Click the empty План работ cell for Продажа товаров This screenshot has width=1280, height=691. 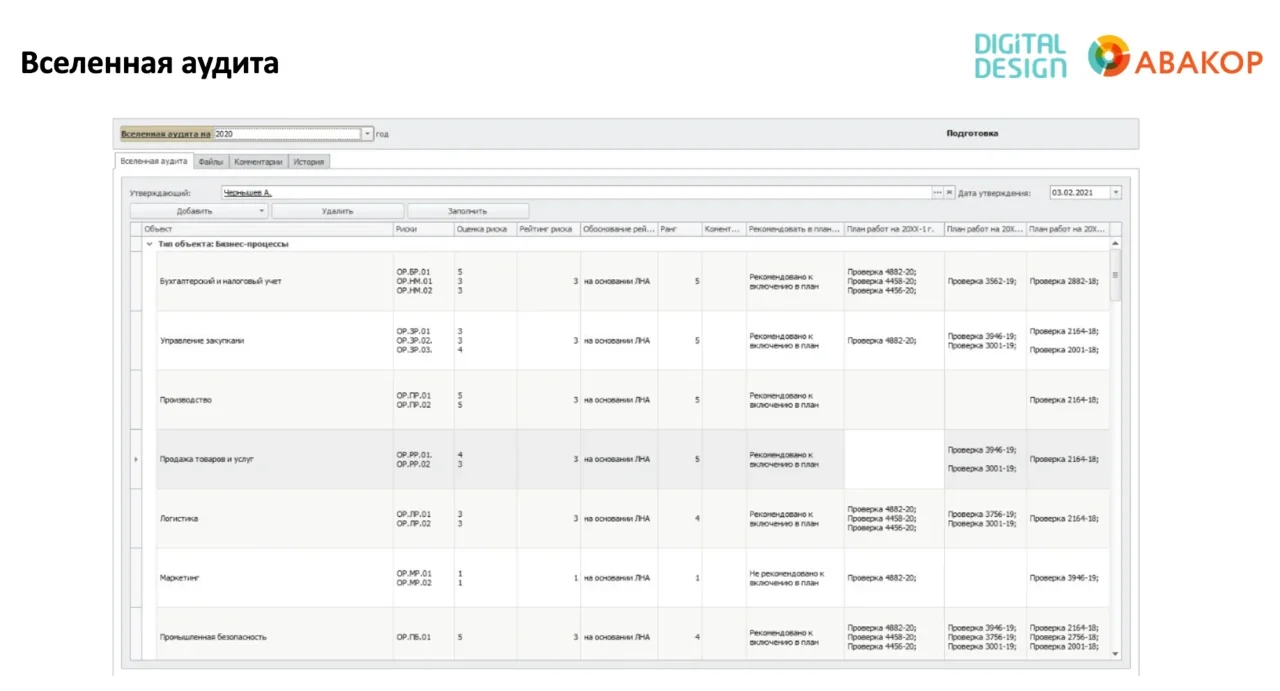point(893,459)
